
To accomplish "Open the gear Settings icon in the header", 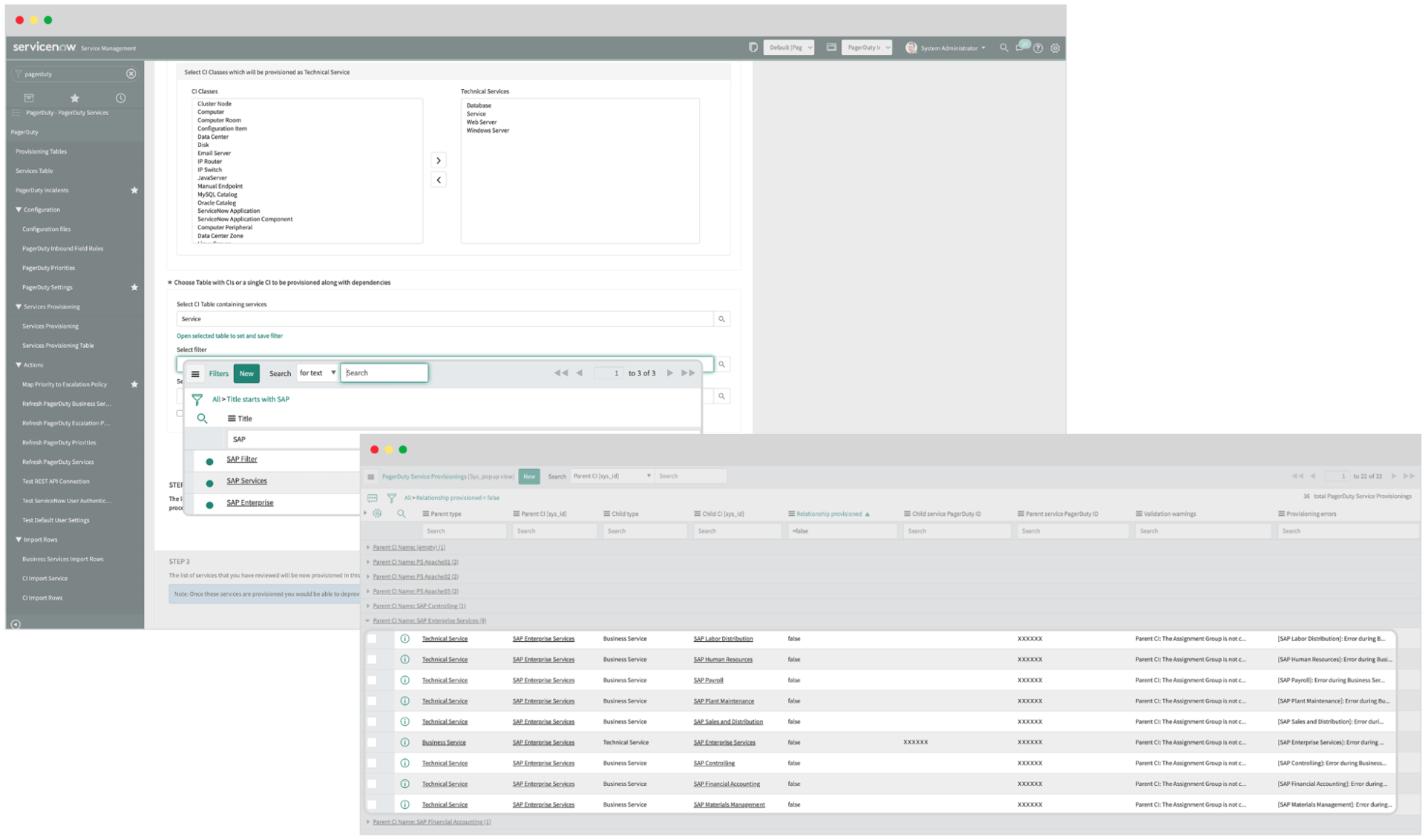I will [1055, 47].
